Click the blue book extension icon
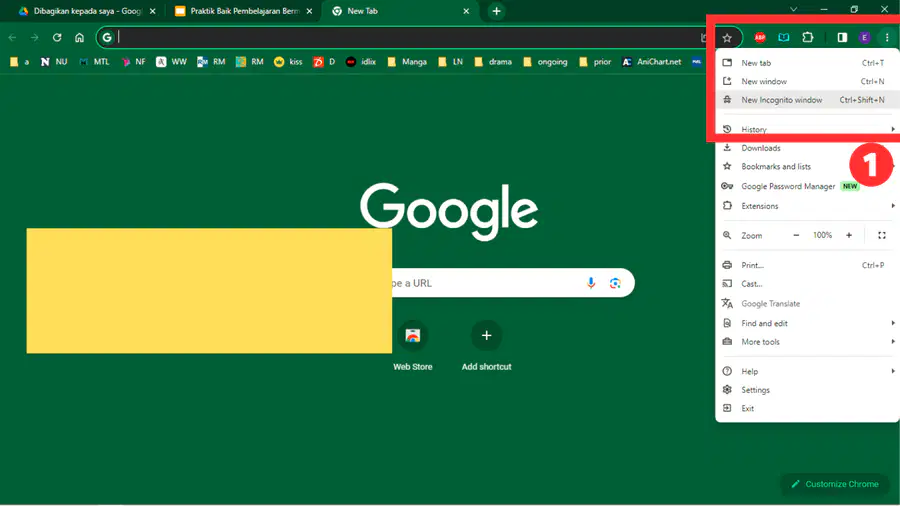This screenshot has width=900, height=506. click(783, 38)
